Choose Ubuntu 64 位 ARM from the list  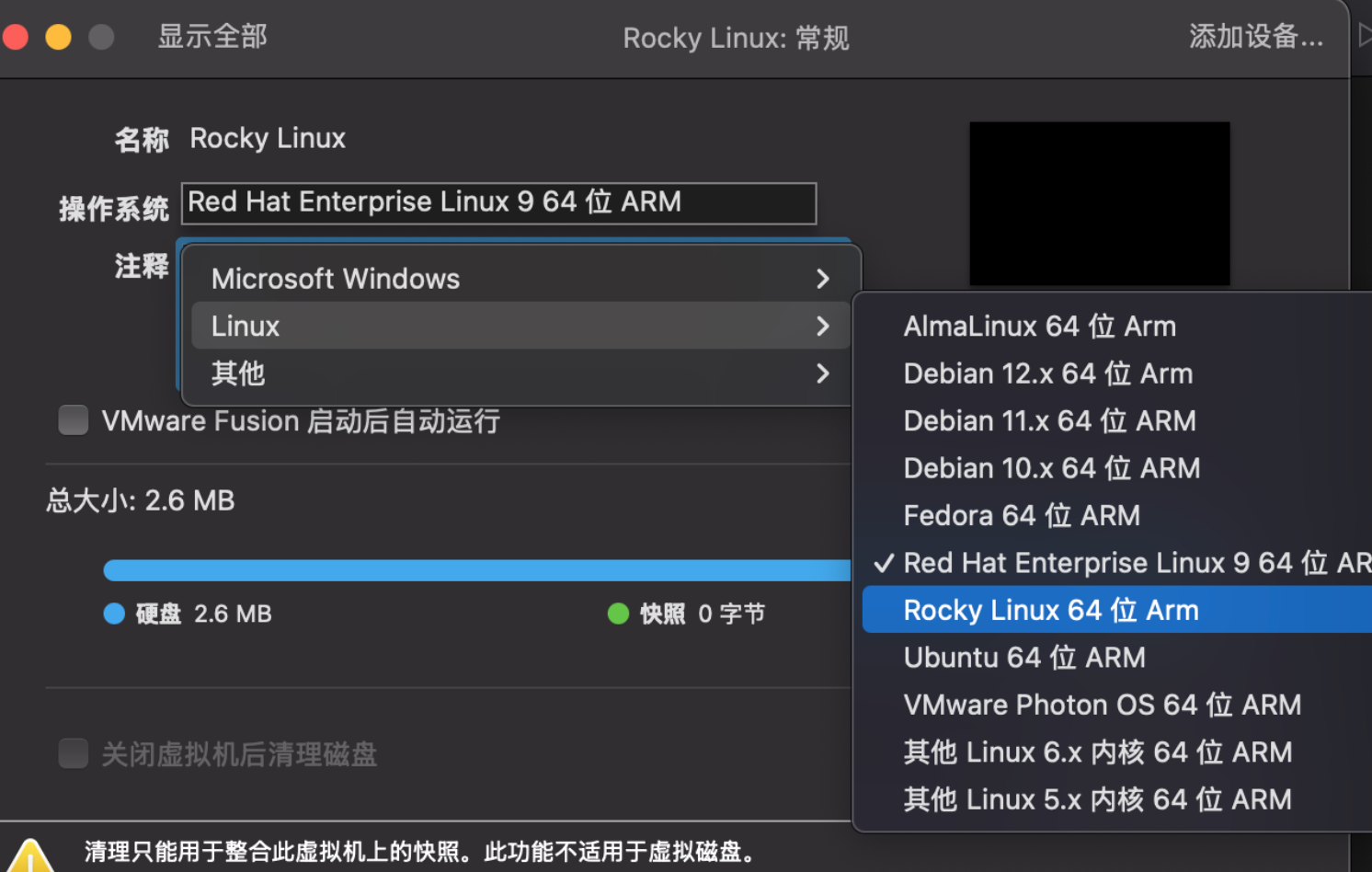pyautogui.click(x=1023, y=658)
